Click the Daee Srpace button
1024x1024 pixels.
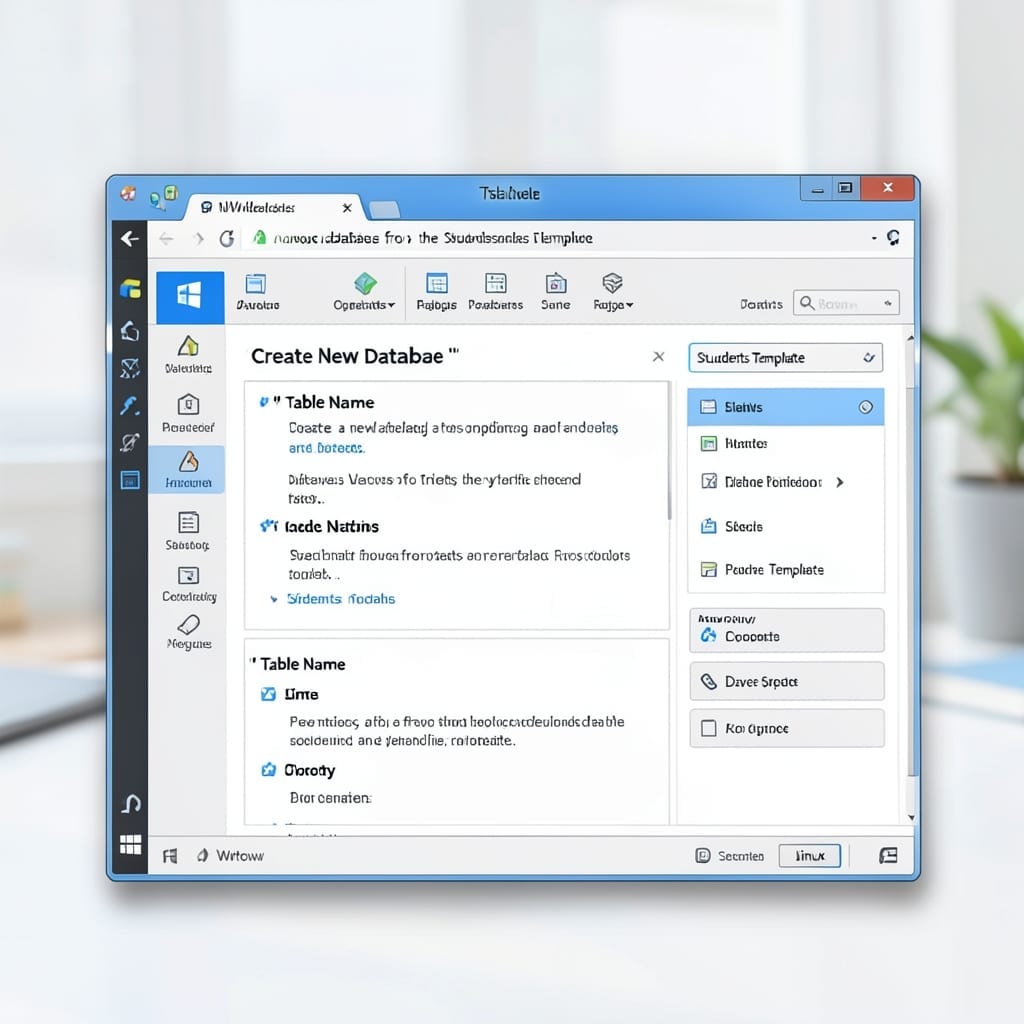[x=787, y=682]
